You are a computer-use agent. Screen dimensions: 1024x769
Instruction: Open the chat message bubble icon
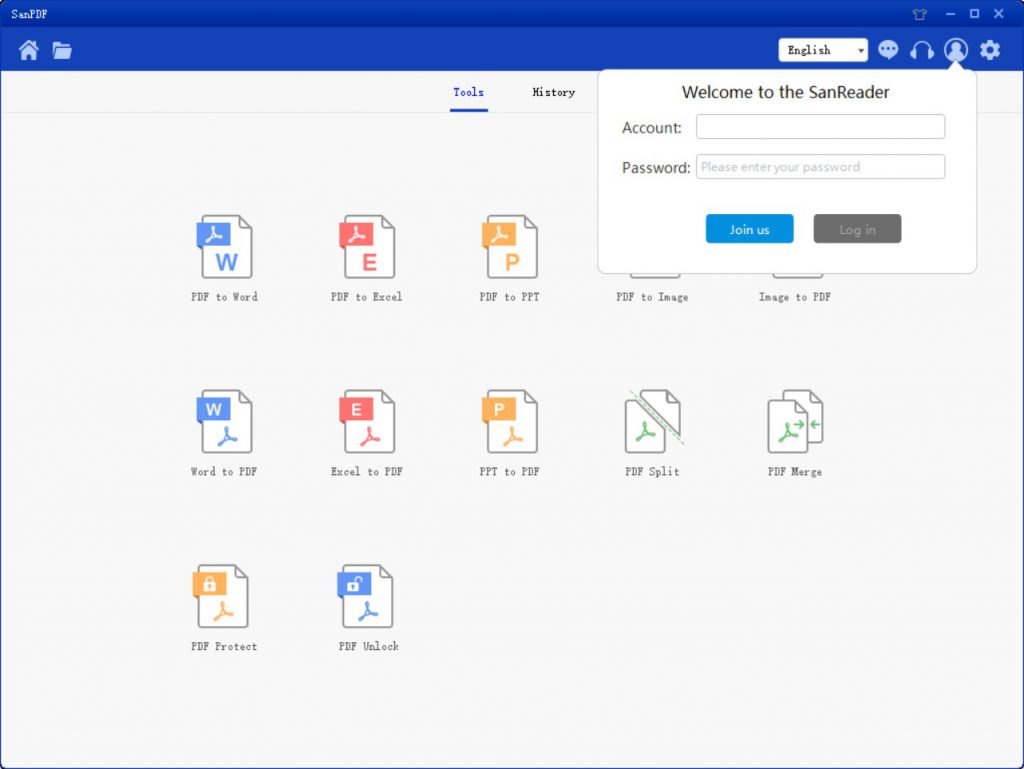coord(888,50)
